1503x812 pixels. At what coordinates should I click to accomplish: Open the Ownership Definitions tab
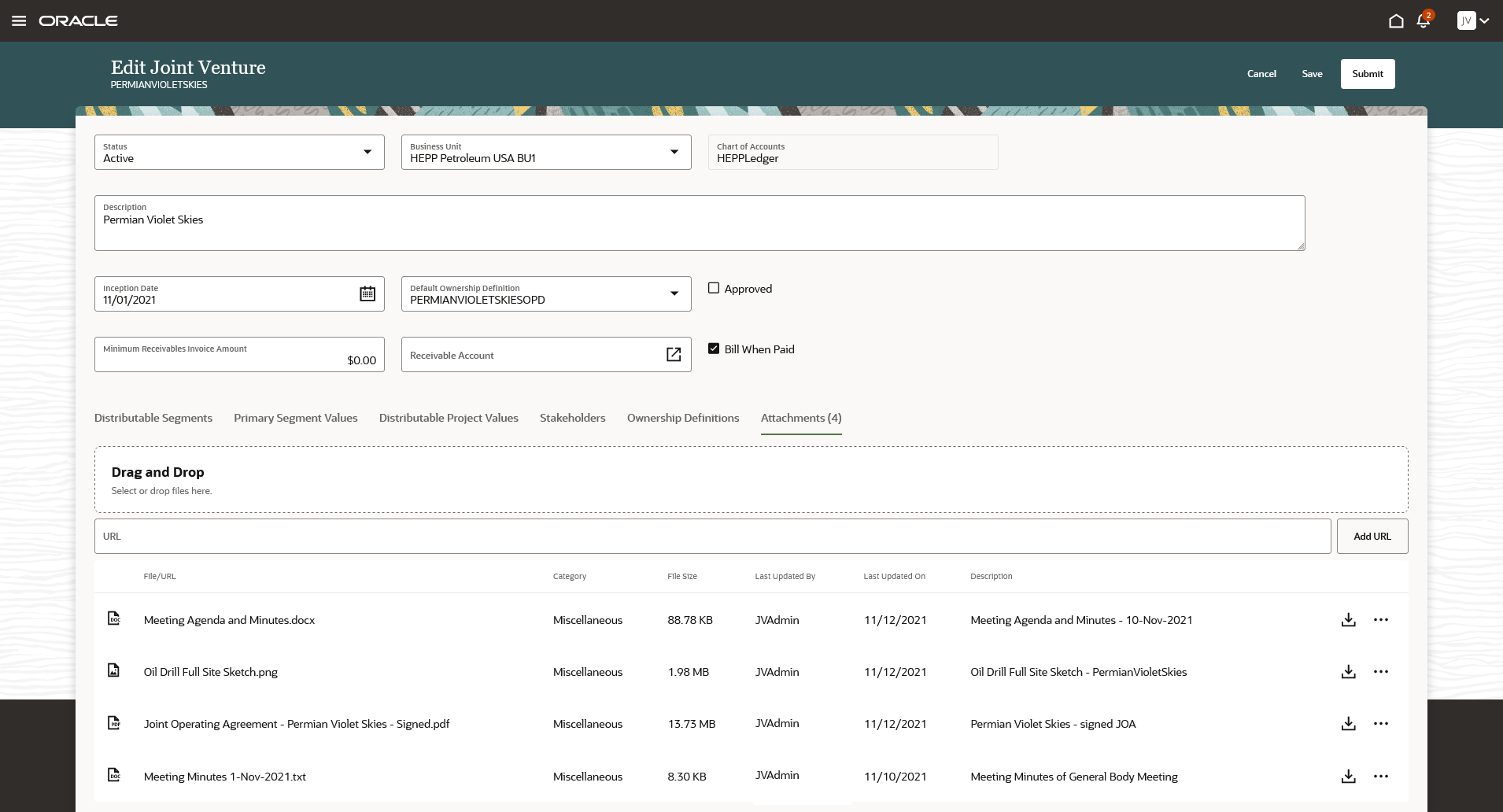click(x=682, y=418)
